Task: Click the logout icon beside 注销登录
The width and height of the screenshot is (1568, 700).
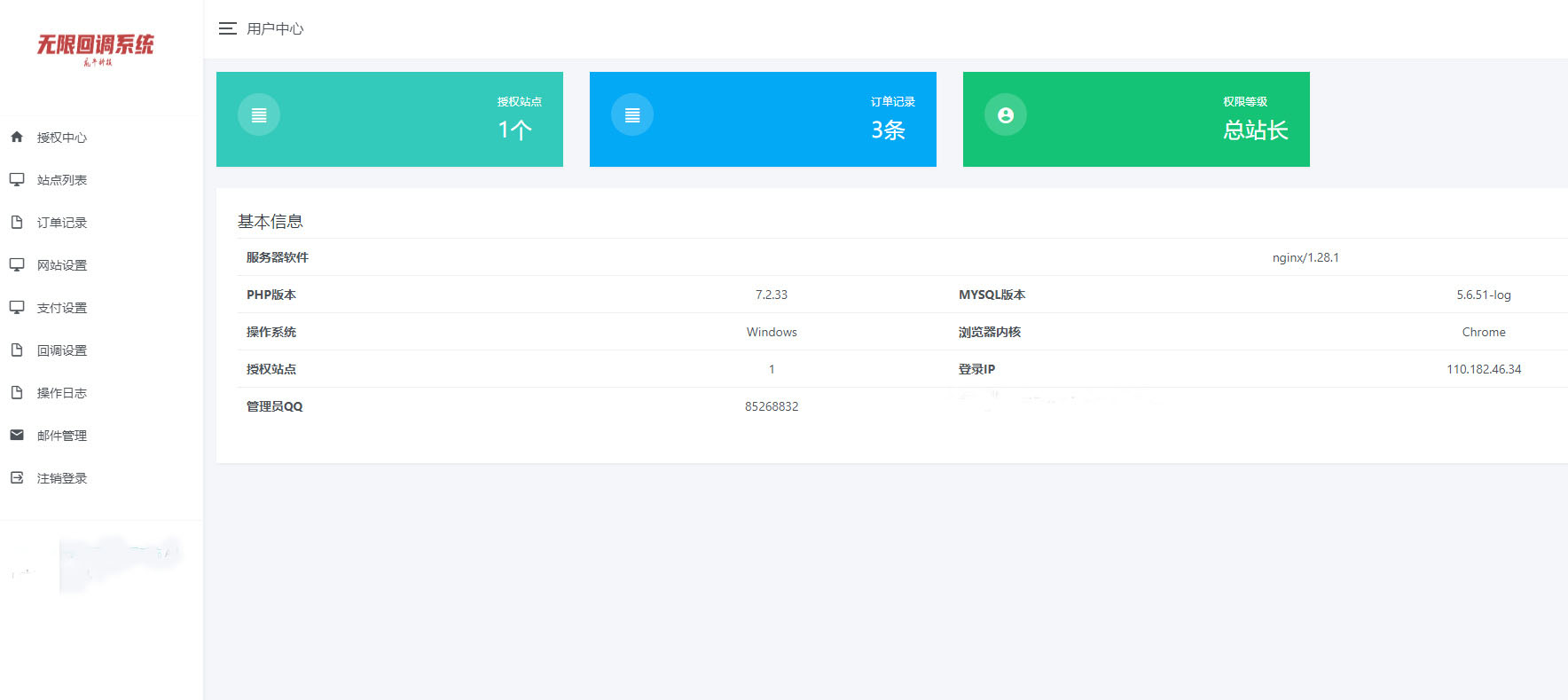Action: point(17,477)
